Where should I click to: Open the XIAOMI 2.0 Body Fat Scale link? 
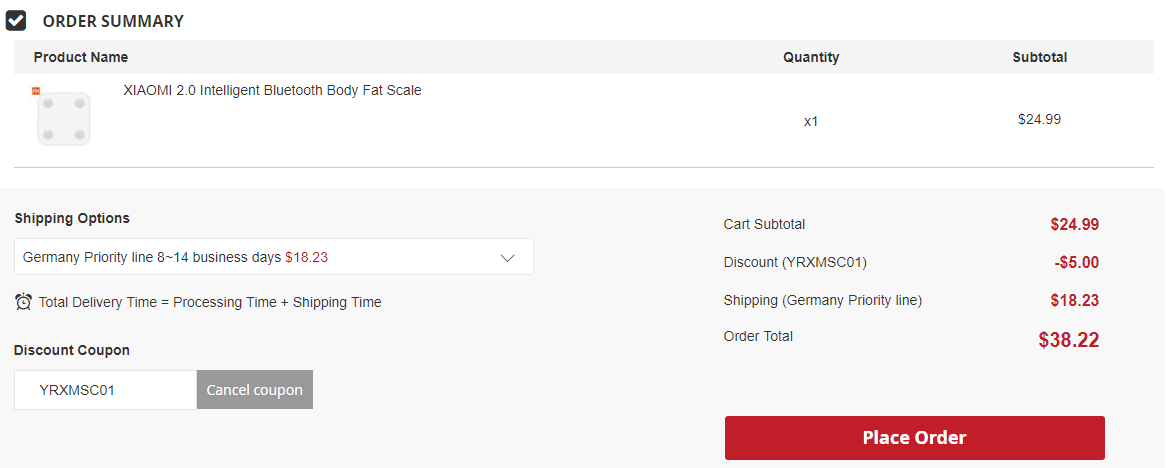click(x=272, y=91)
